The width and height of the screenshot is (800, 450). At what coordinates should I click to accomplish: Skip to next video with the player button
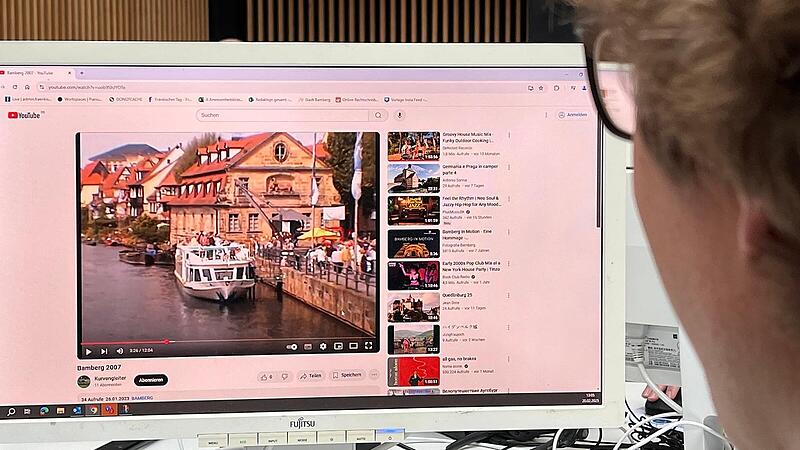[104, 351]
